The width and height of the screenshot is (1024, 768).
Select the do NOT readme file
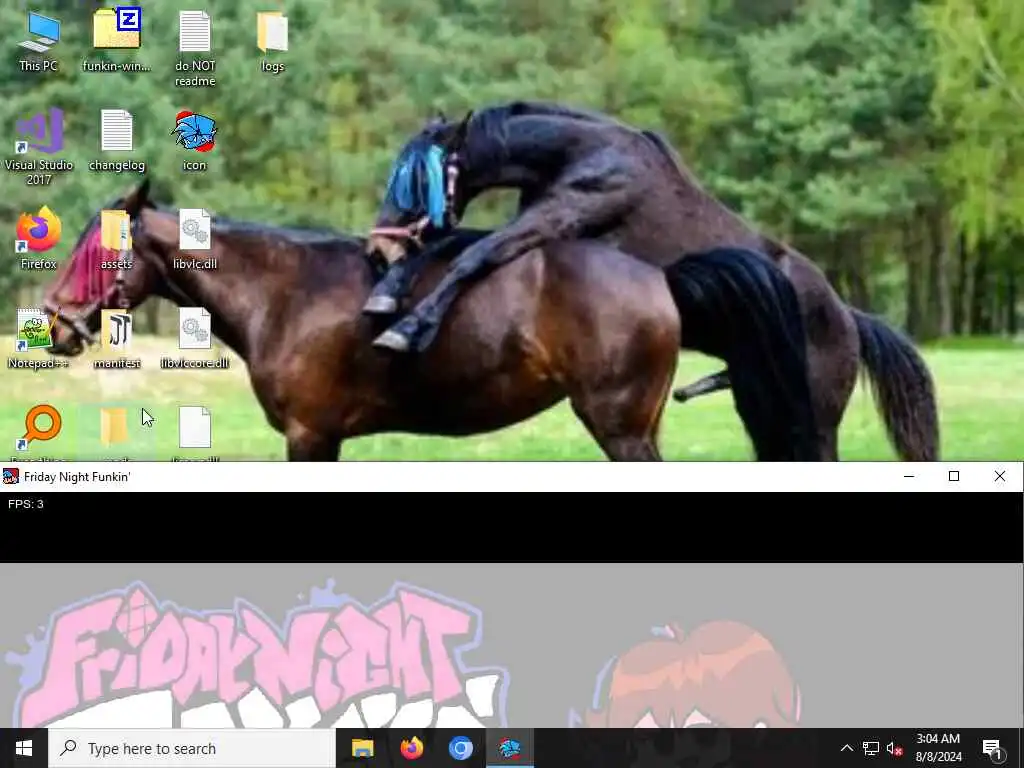[x=195, y=48]
